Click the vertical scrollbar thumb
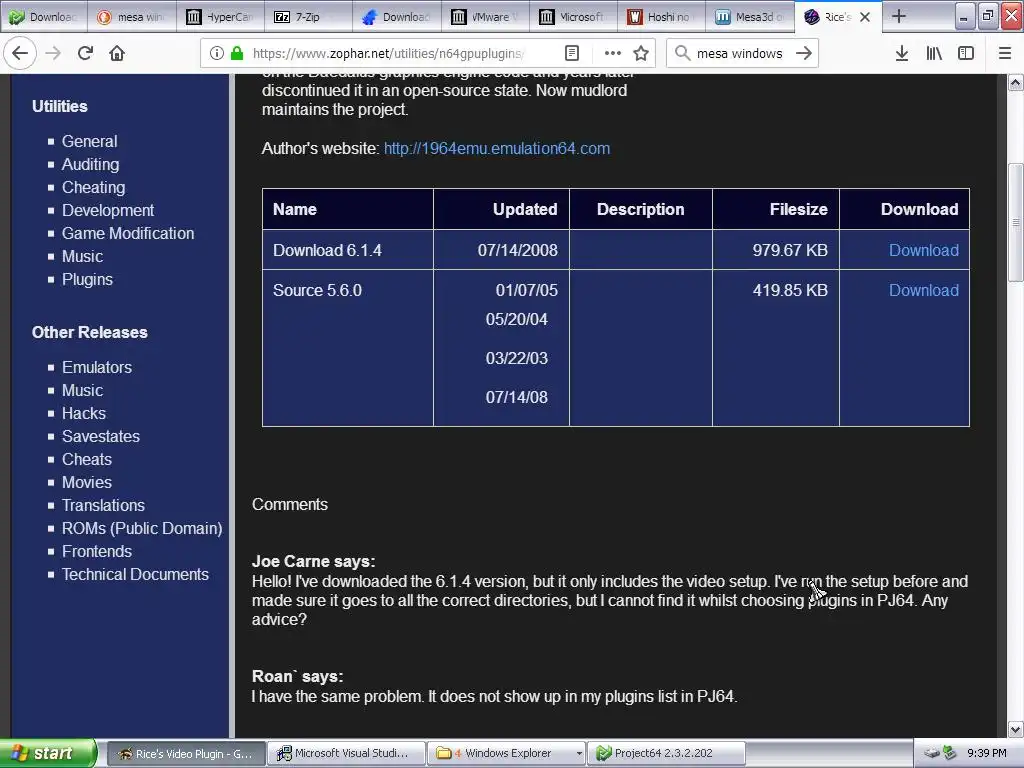The width and height of the screenshot is (1024, 768). point(1016,222)
